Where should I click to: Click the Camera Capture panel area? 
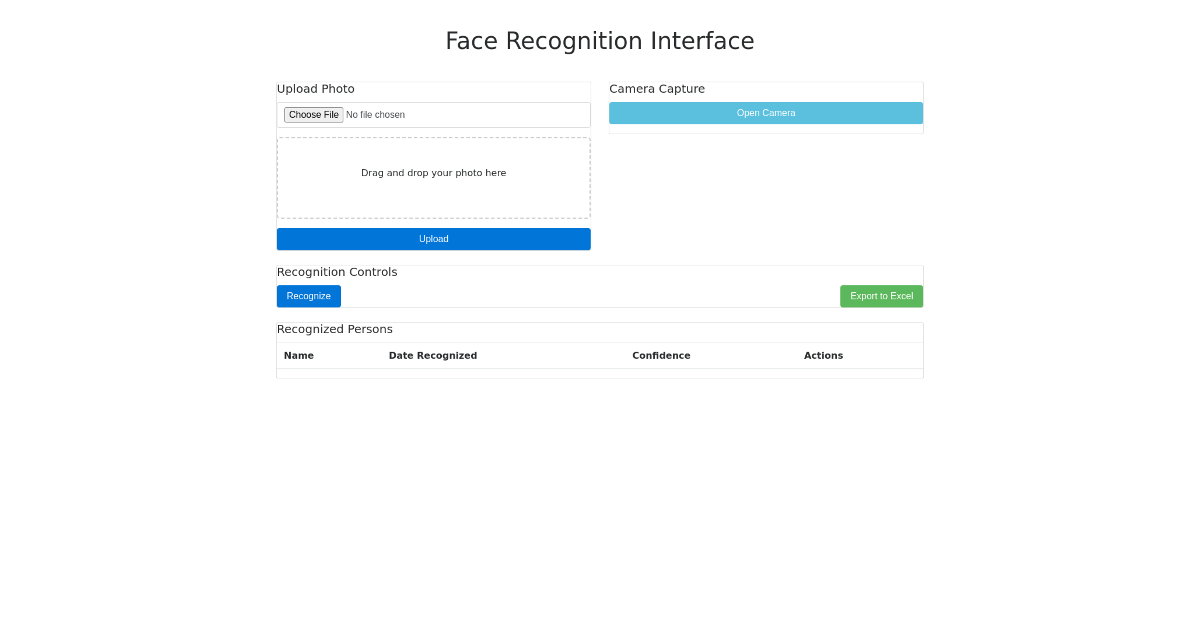tap(765, 127)
